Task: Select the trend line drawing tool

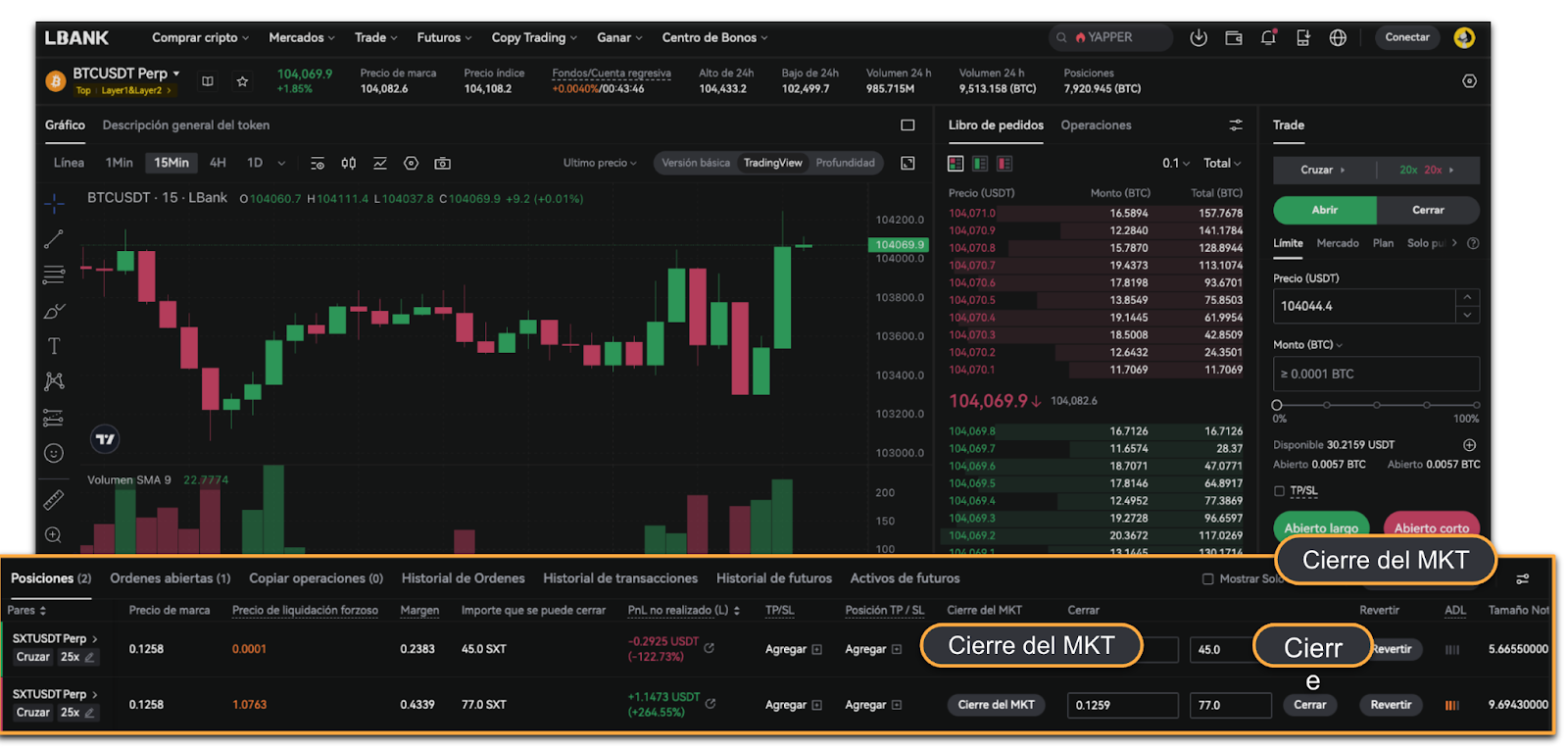Action: [x=54, y=239]
